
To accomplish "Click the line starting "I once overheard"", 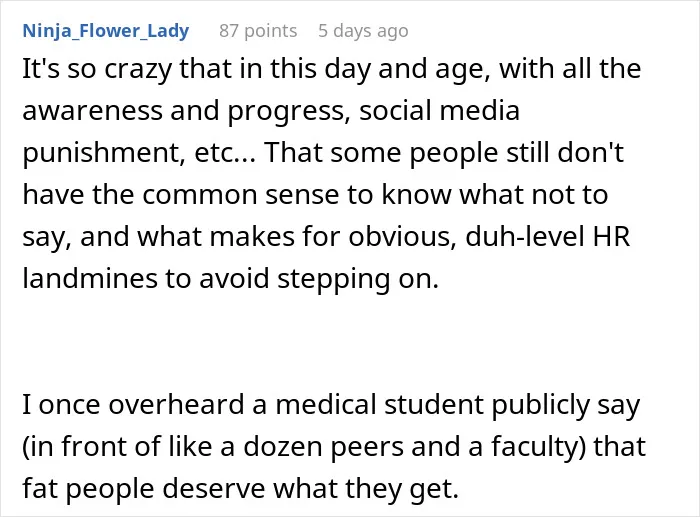I will tap(331, 405).
